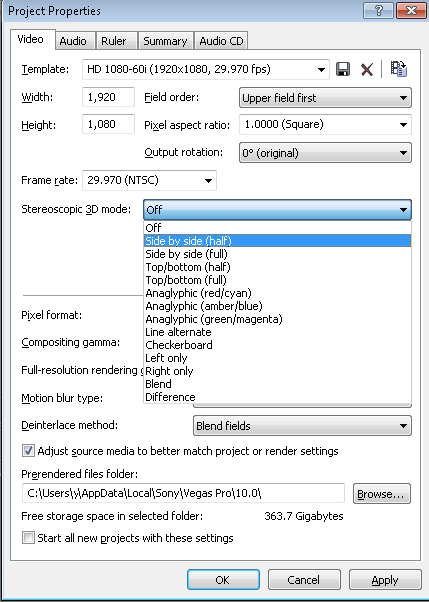Screen dimensions: 429x602
Task: Expand the Frame rate combo box
Action: pyautogui.click(x=149, y=180)
